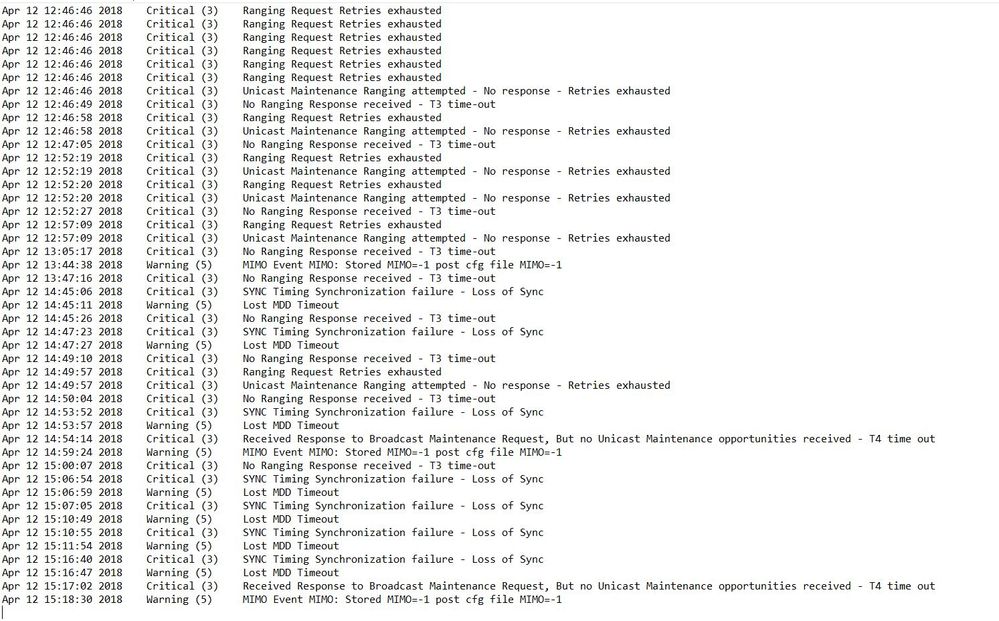
Task: Select the 15:11:54 Lost MDD Timeout line
Action: pos(291,546)
